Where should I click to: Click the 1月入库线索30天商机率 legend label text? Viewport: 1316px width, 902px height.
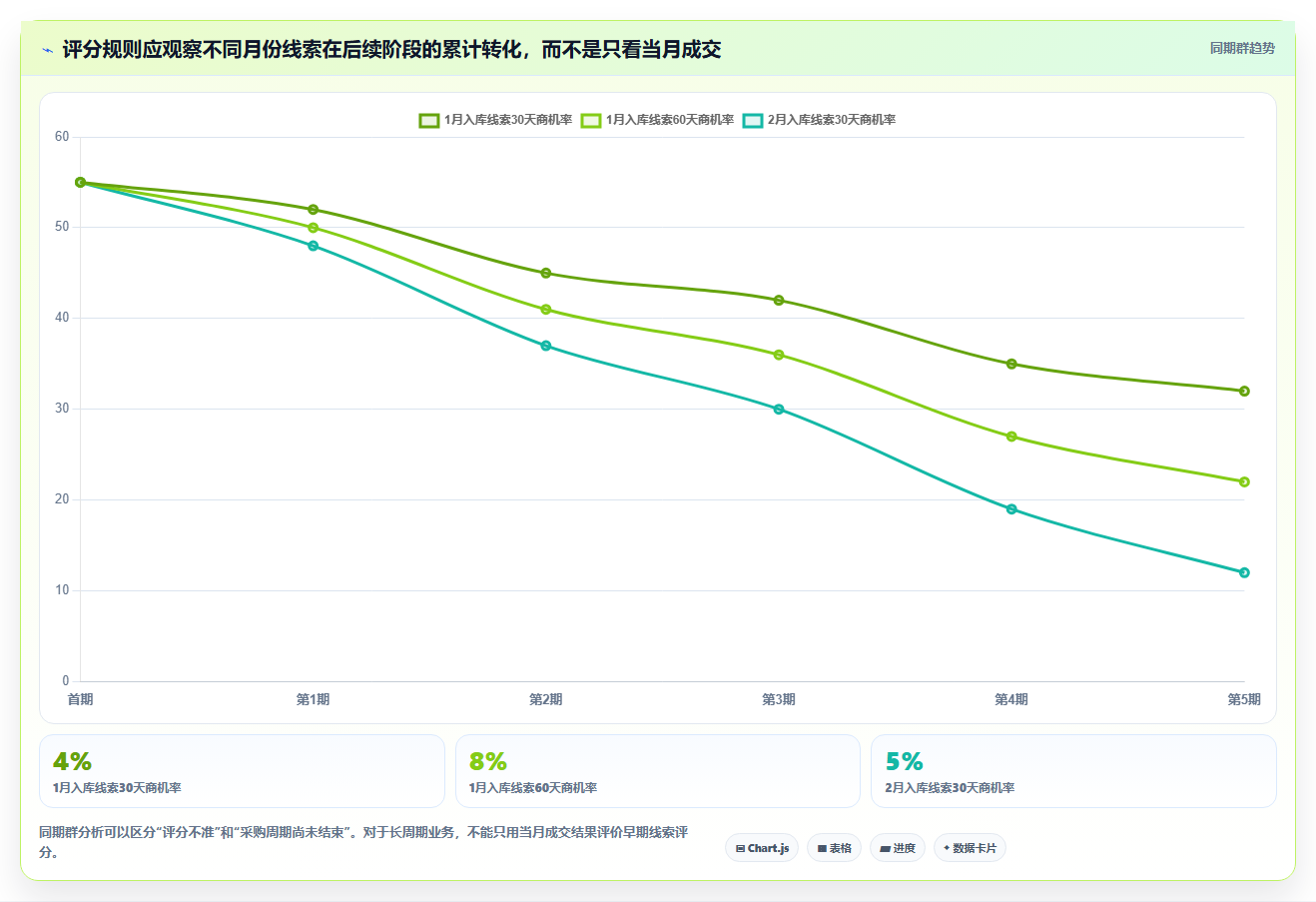[x=508, y=120]
